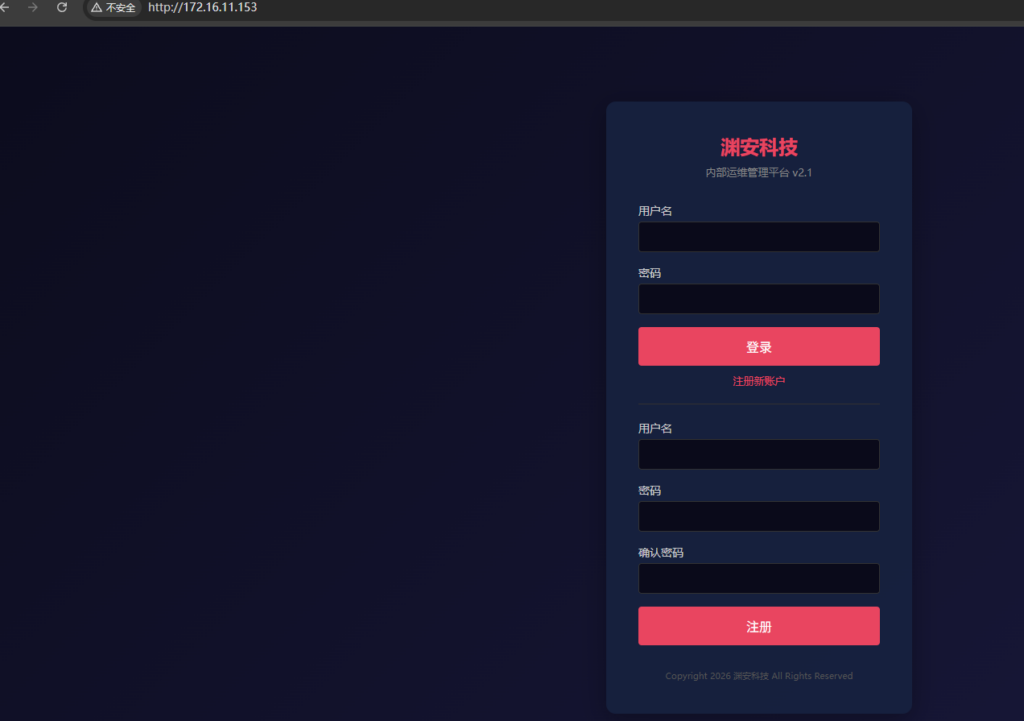The width and height of the screenshot is (1024, 721).
Task: Click the 用户名 label under 注册新账户
Action: point(655,429)
